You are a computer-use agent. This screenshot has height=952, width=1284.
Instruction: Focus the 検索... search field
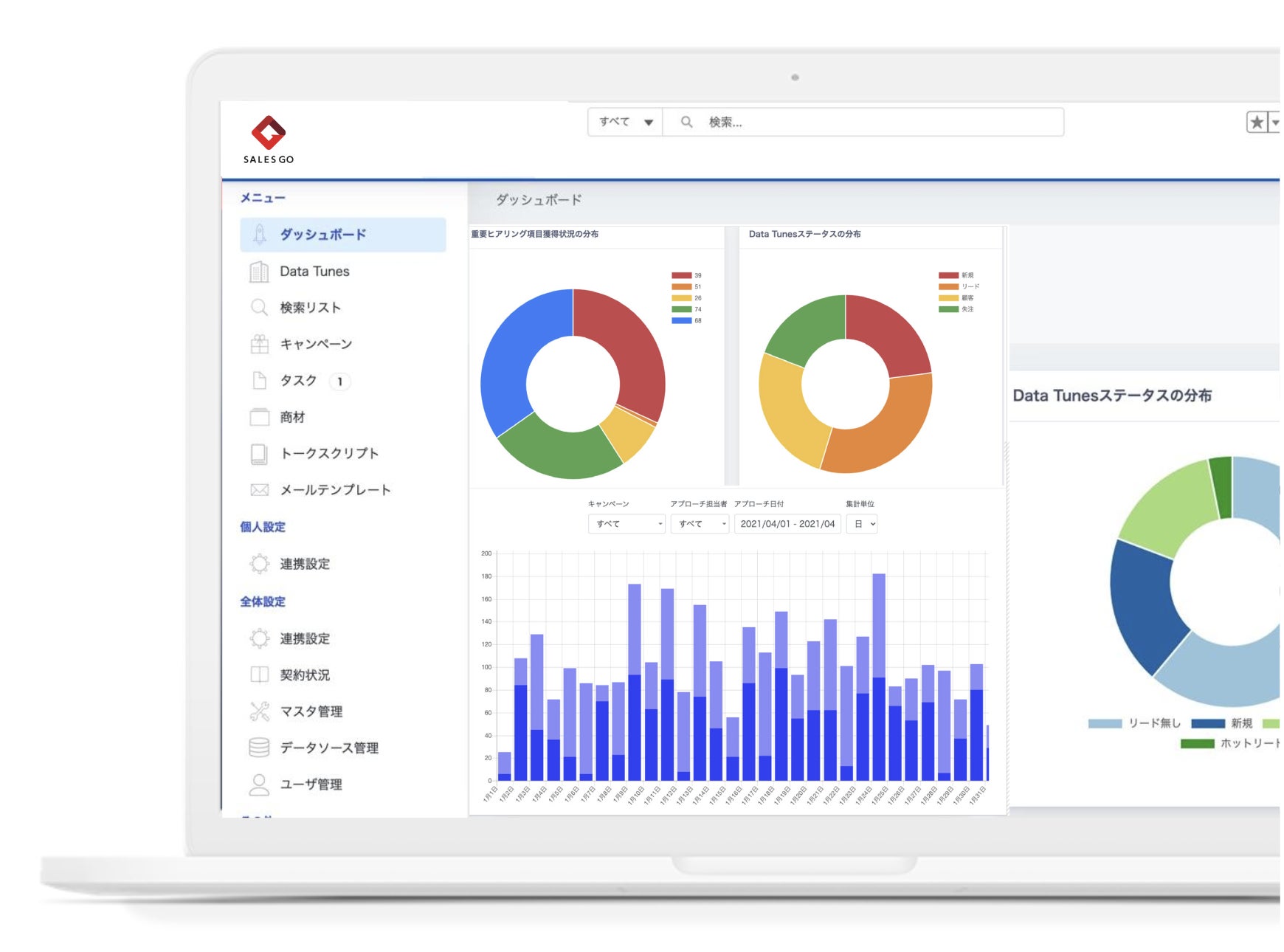863,122
